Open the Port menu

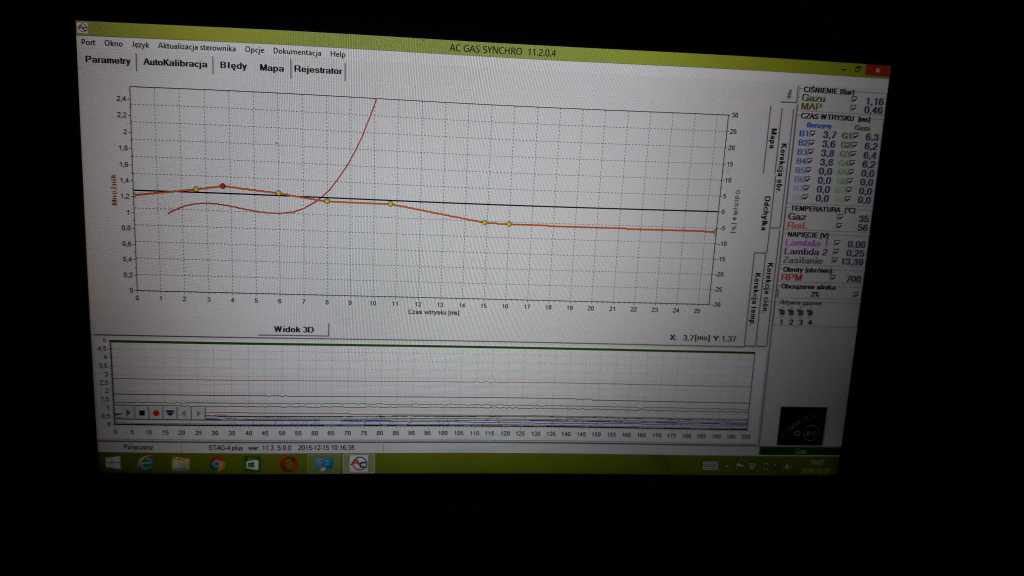tap(88, 44)
